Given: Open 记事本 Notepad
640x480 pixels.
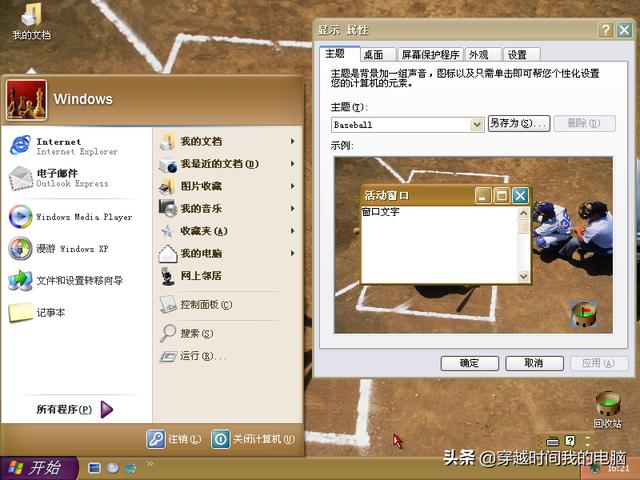Looking at the screenshot, I should (x=37, y=313).
